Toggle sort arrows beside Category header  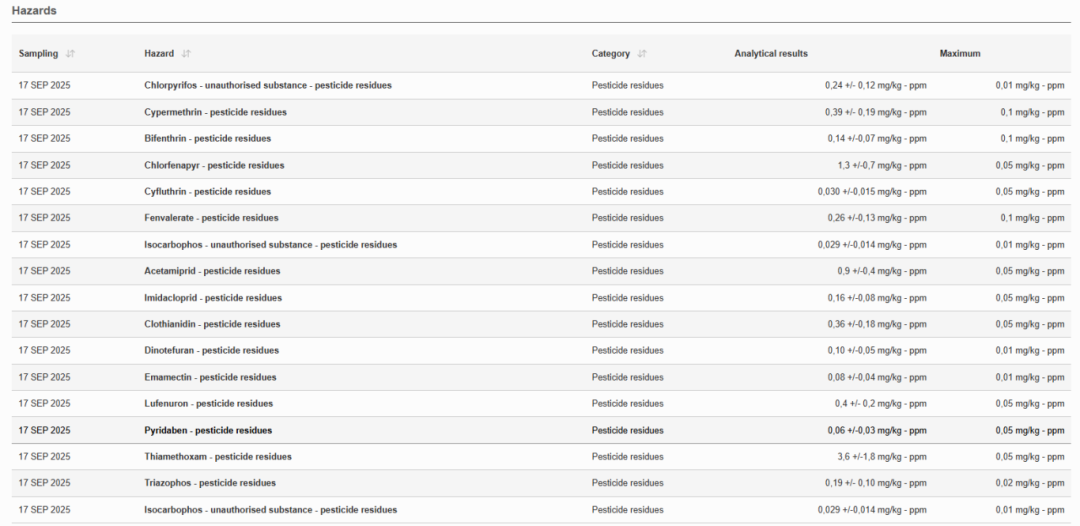[x=642, y=54]
